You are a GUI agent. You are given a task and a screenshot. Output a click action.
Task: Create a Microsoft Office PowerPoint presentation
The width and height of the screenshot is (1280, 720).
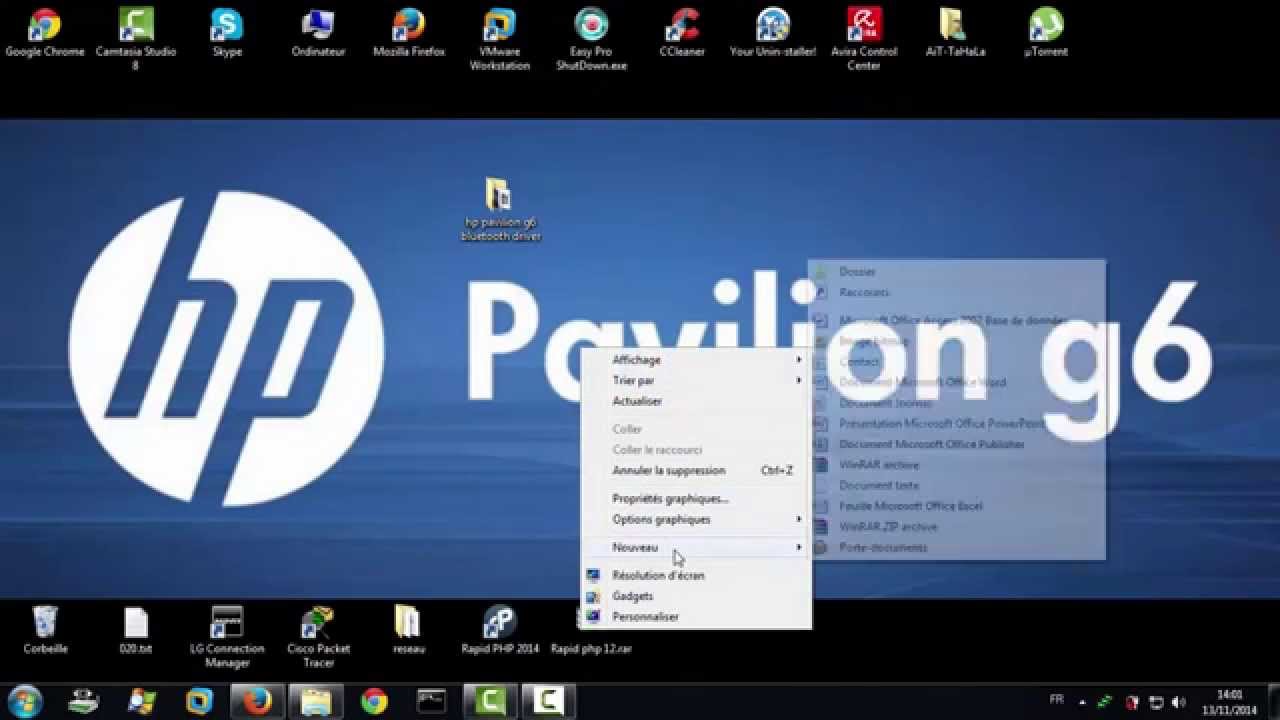pos(957,424)
